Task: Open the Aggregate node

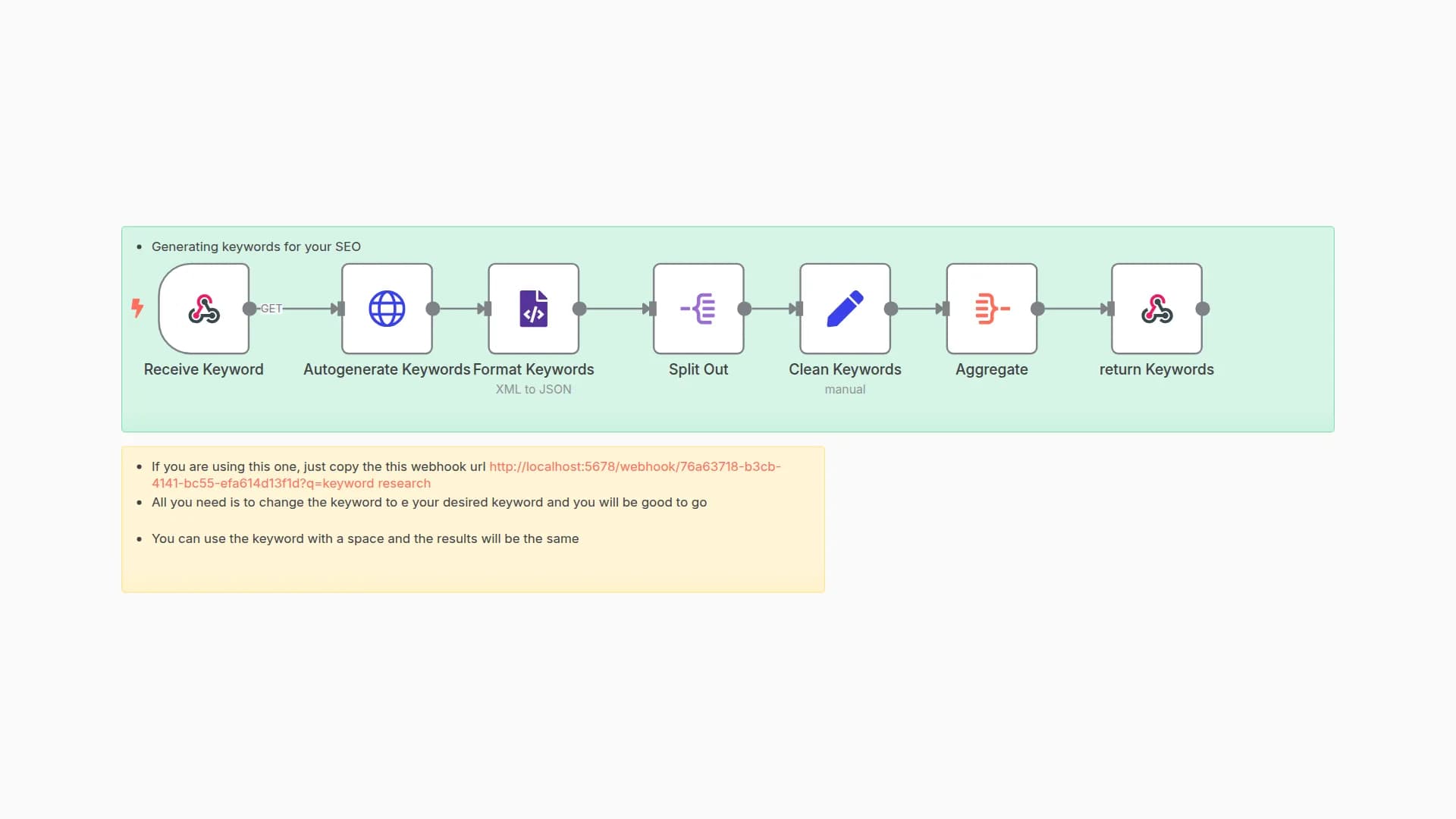Action: point(992,309)
